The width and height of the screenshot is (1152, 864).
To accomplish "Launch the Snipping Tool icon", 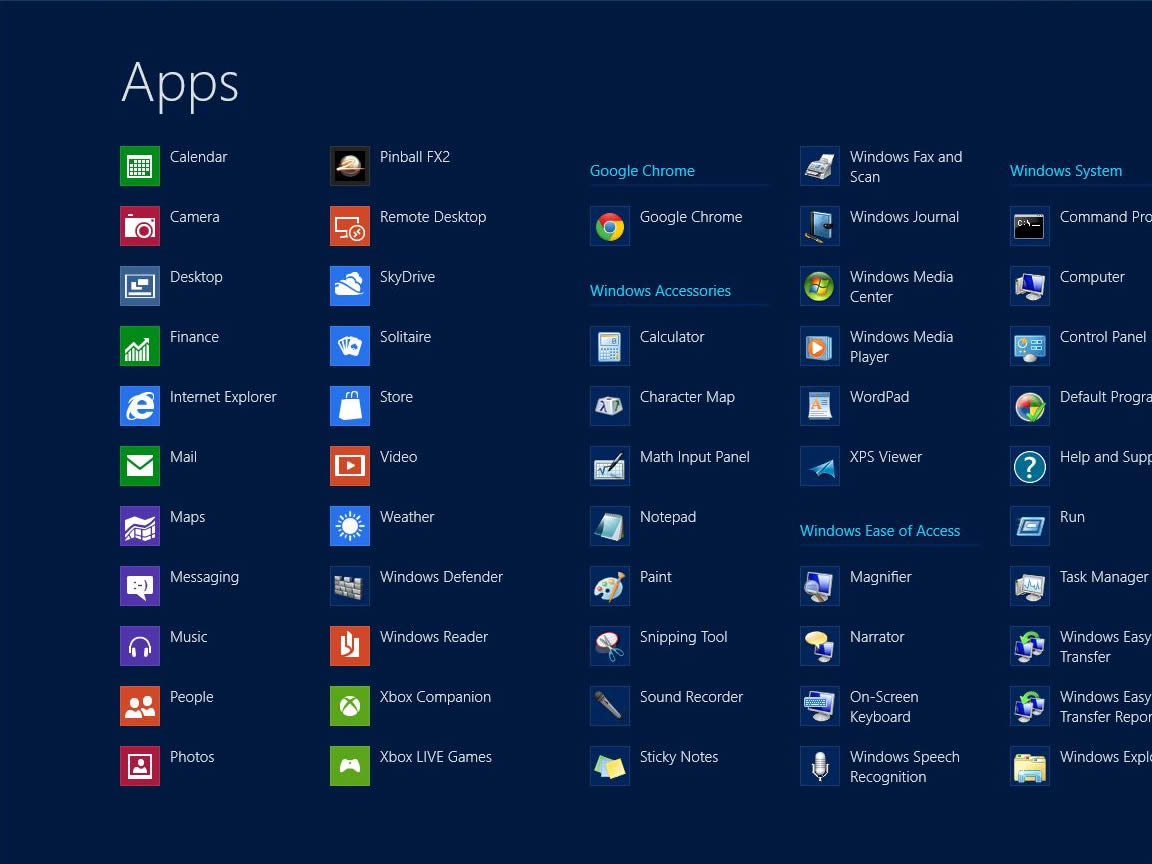I will tap(610, 646).
